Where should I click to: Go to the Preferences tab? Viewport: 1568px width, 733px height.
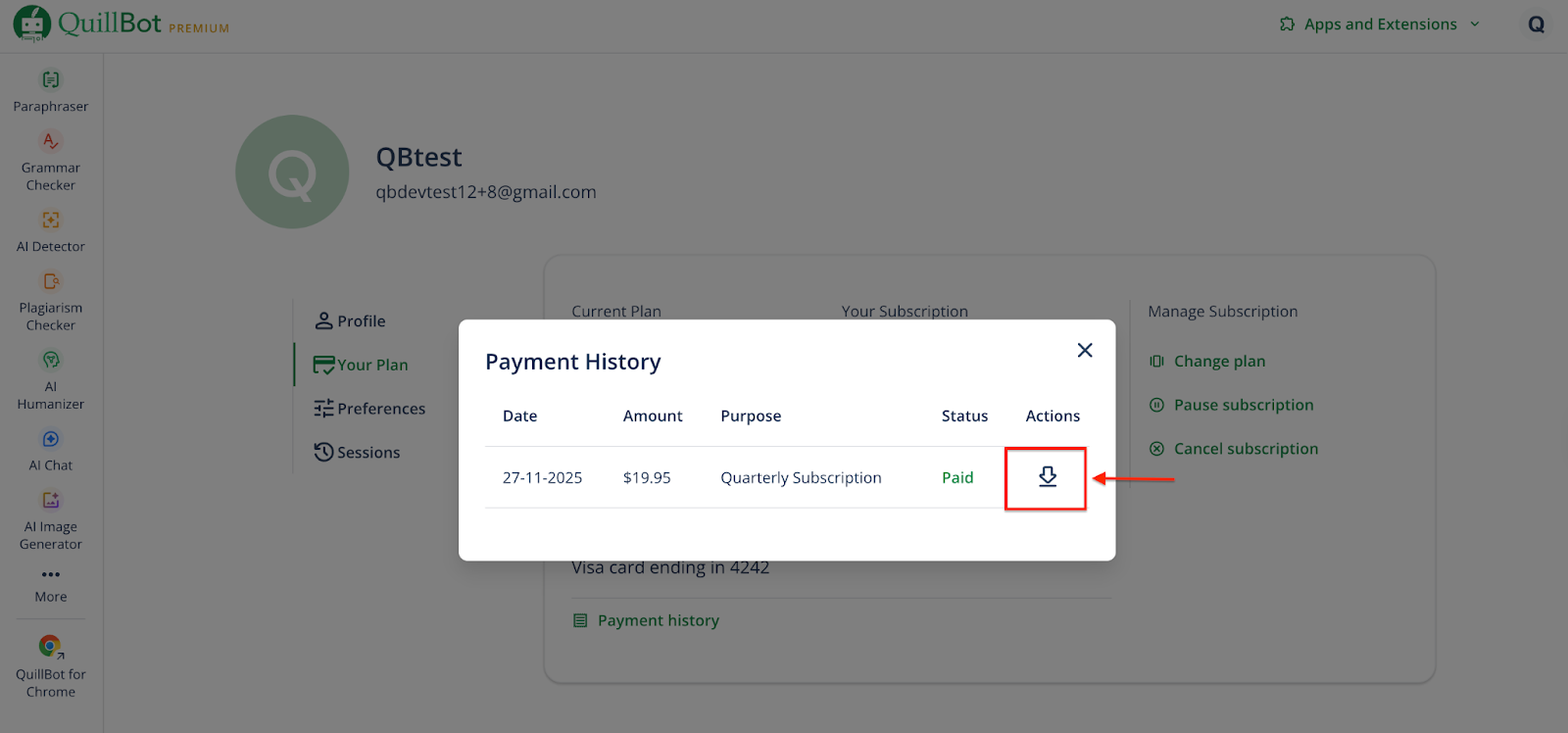(x=370, y=409)
